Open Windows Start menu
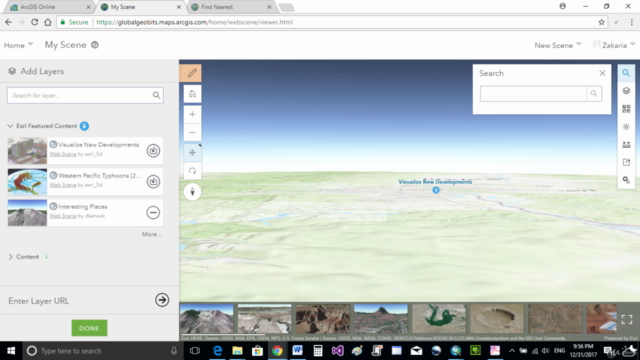640x360 pixels. tap(11, 351)
